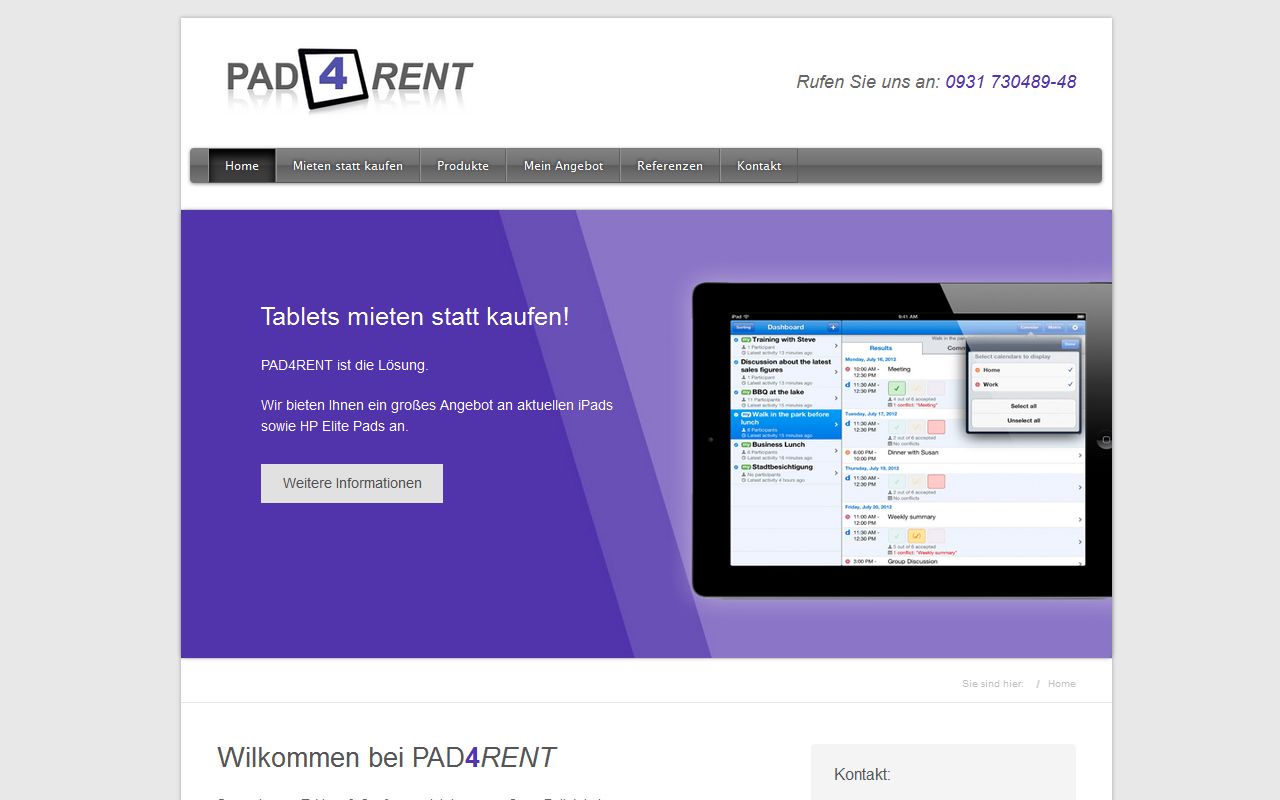Click the Home breadcrumb link
Screen dimensions: 1280x800
click(1062, 684)
